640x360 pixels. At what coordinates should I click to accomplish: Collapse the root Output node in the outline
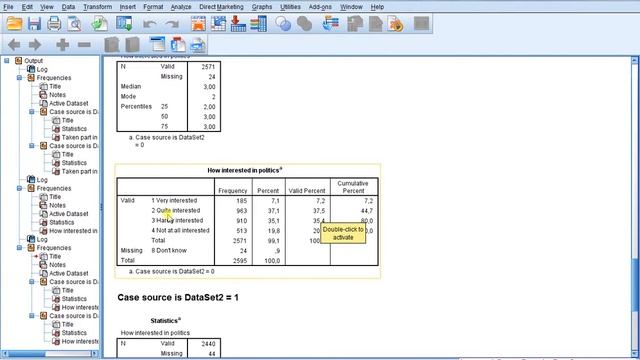tap(7, 60)
